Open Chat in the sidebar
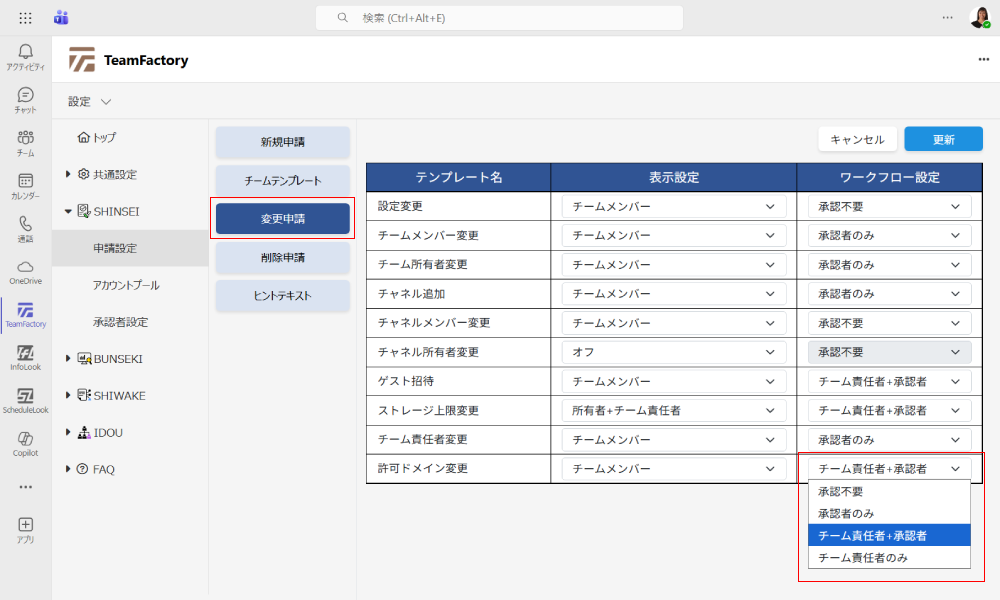The image size is (1000, 600). [x=25, y=99]
